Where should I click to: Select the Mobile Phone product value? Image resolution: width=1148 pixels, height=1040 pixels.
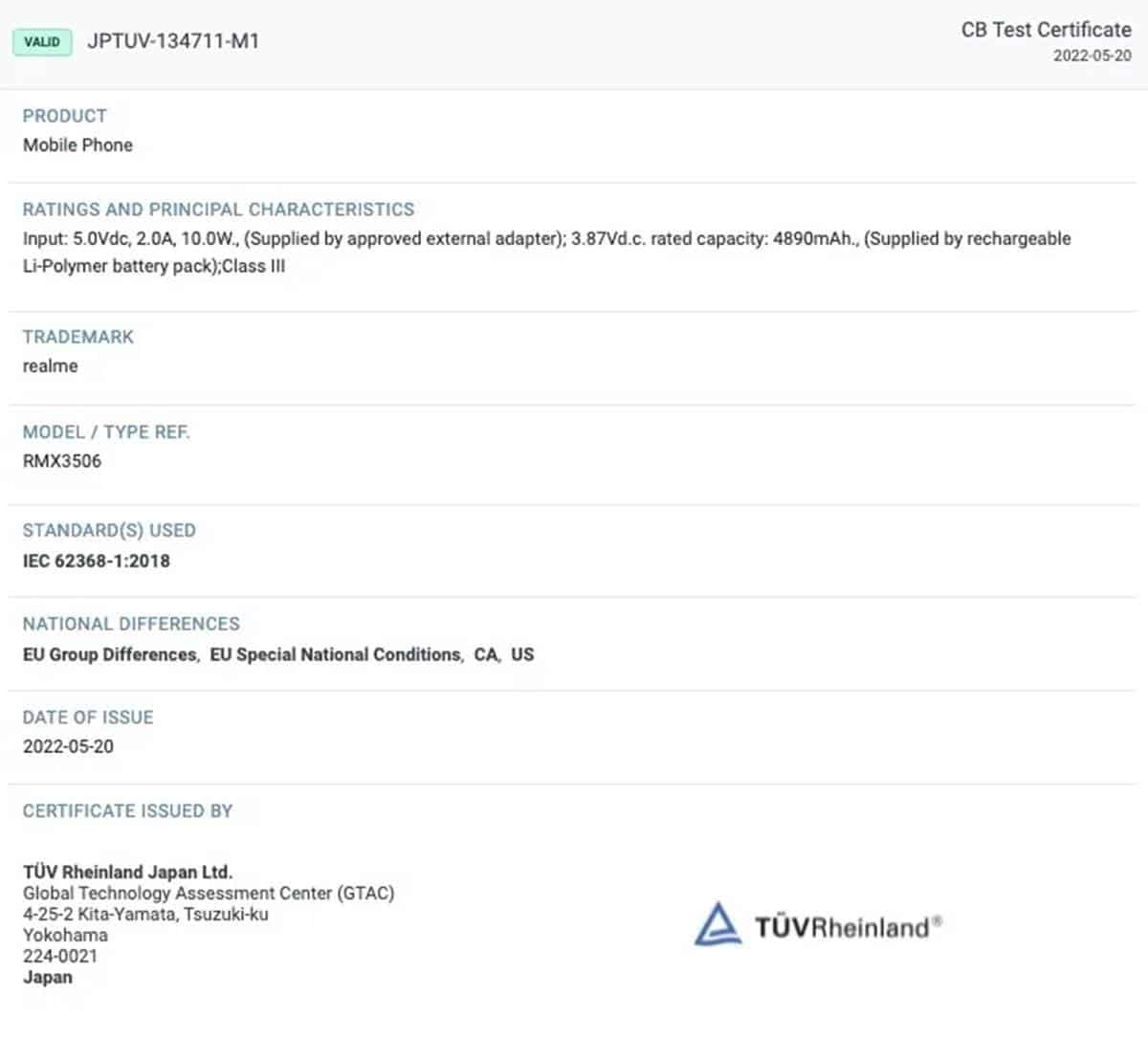[x=77, y=145]
